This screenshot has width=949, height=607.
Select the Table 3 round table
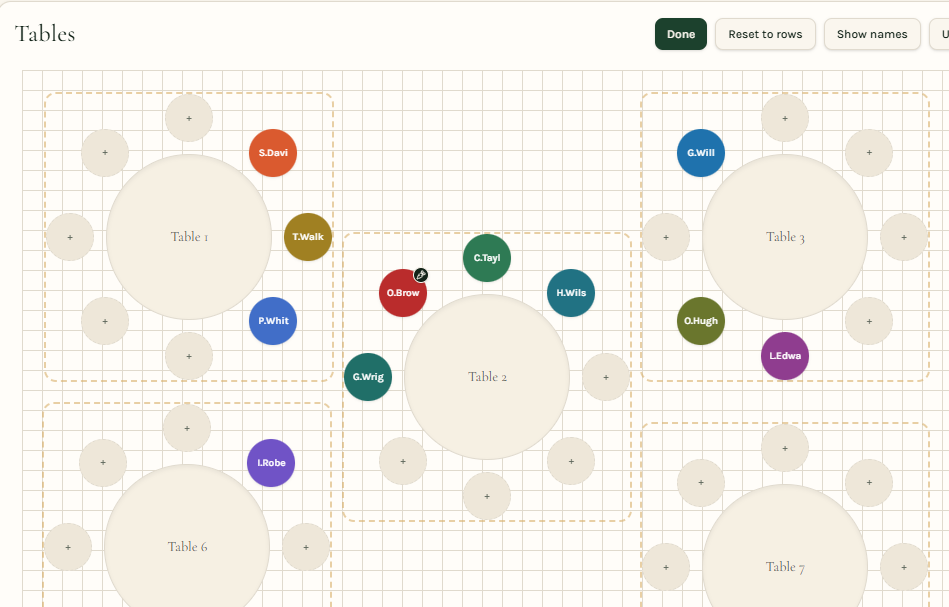tap(785, 237)
